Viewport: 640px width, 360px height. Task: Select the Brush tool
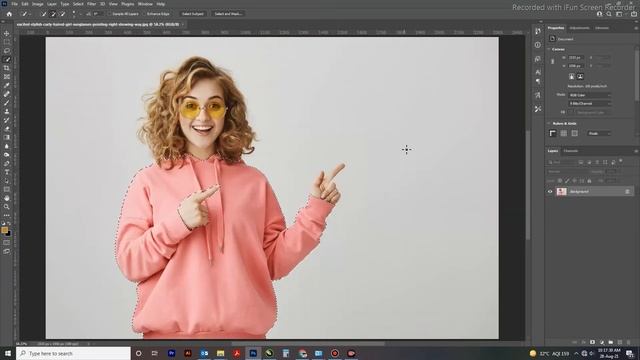tap(7, 102)
